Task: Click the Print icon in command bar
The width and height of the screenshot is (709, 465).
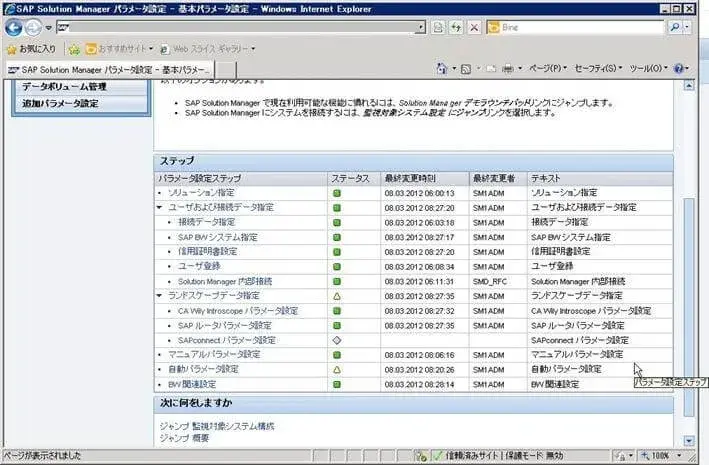Action: pos(508,69)
